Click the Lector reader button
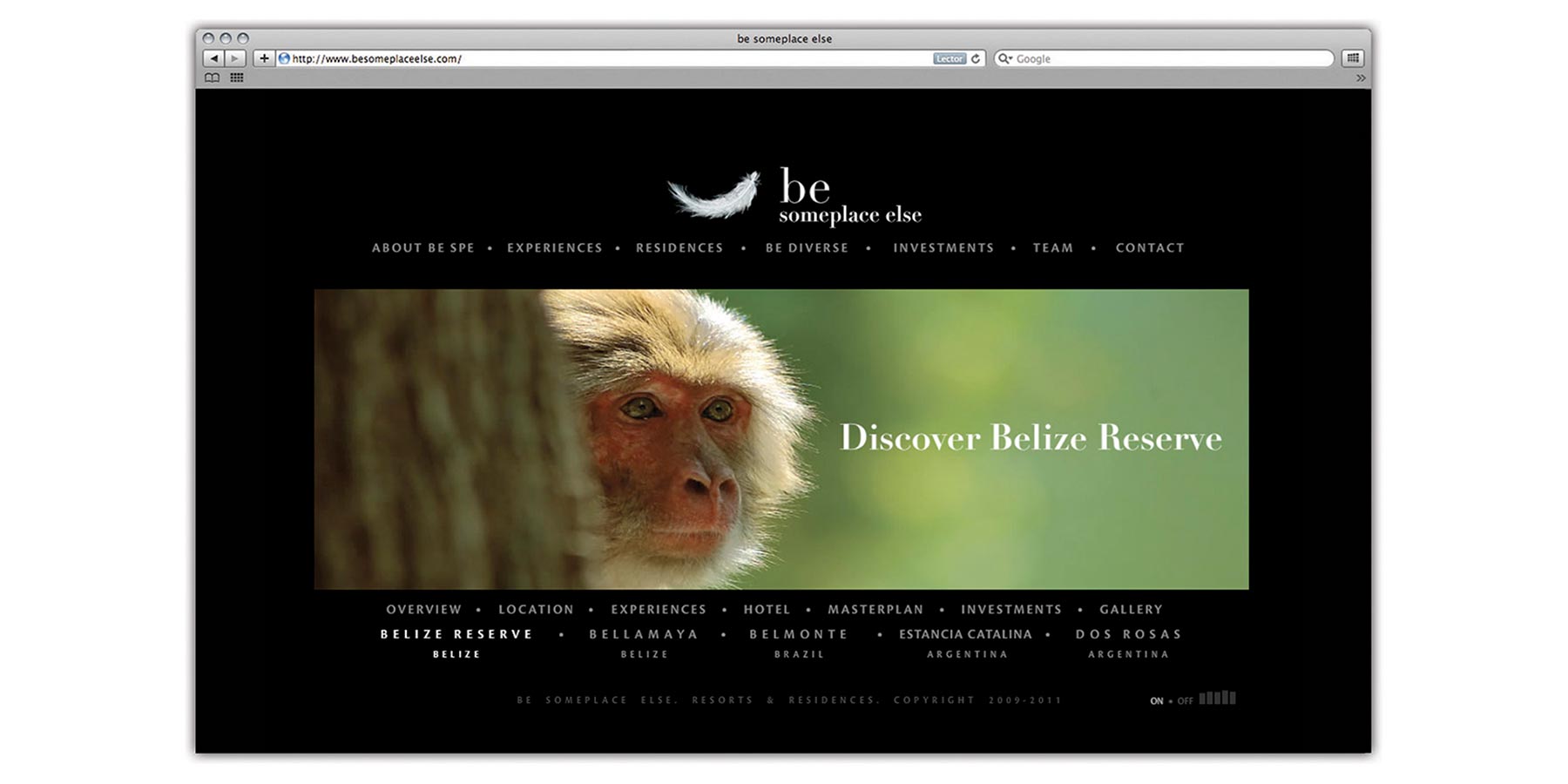 tap(949, 58)
